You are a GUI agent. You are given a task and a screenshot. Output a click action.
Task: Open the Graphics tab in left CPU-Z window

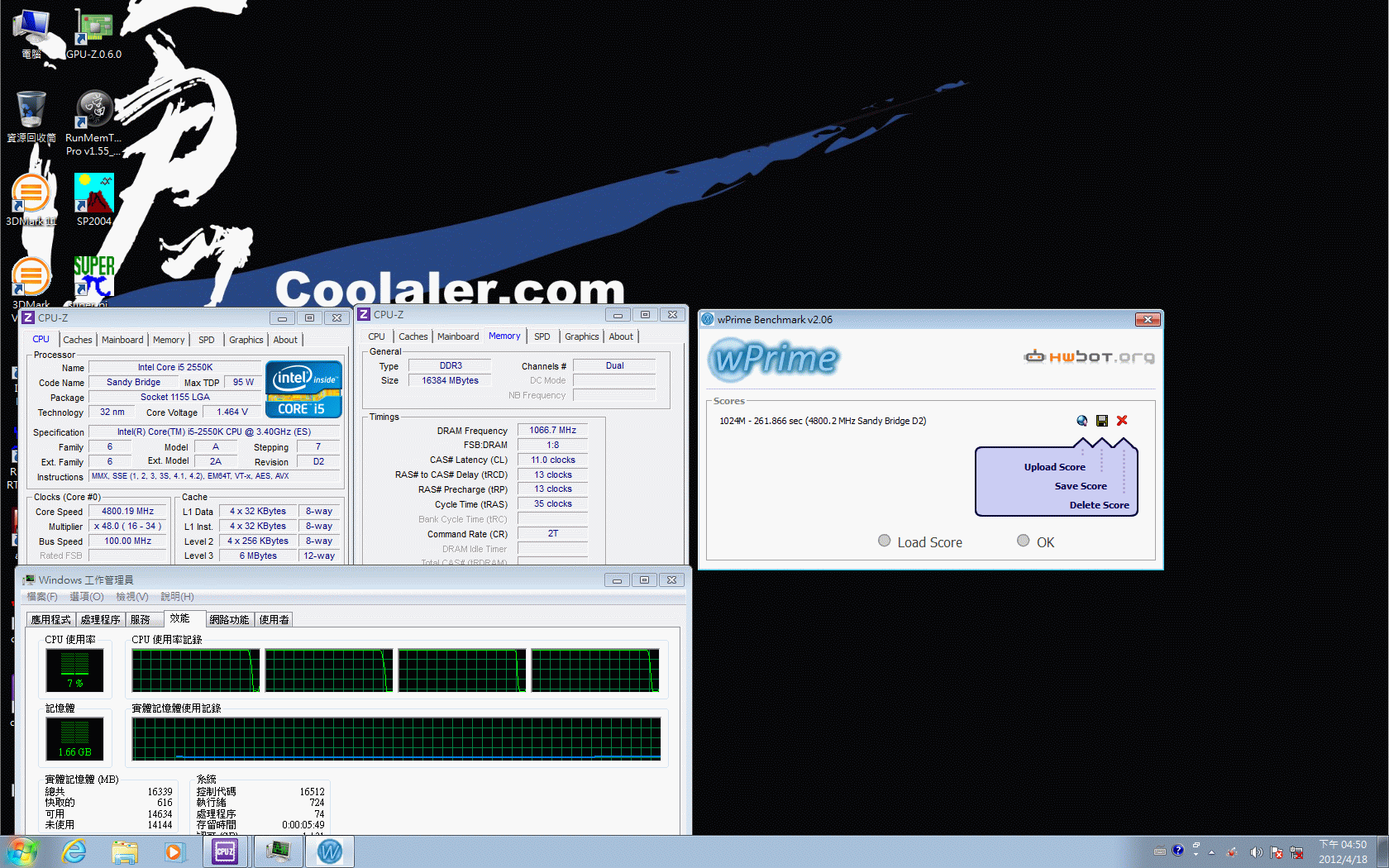coord(246,340)
